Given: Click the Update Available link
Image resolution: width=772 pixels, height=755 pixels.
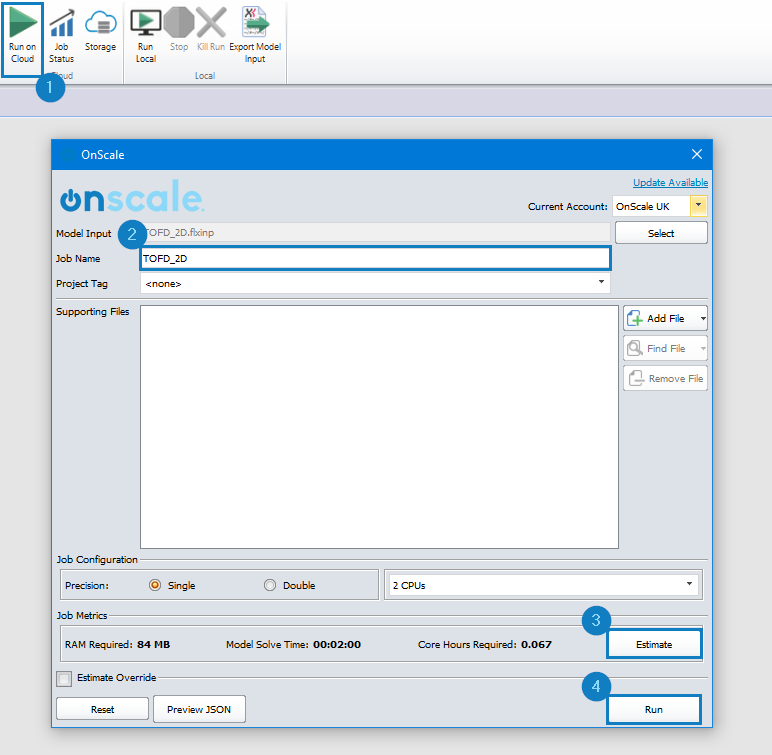Looking at the screenshot, I should pos(670,183).
